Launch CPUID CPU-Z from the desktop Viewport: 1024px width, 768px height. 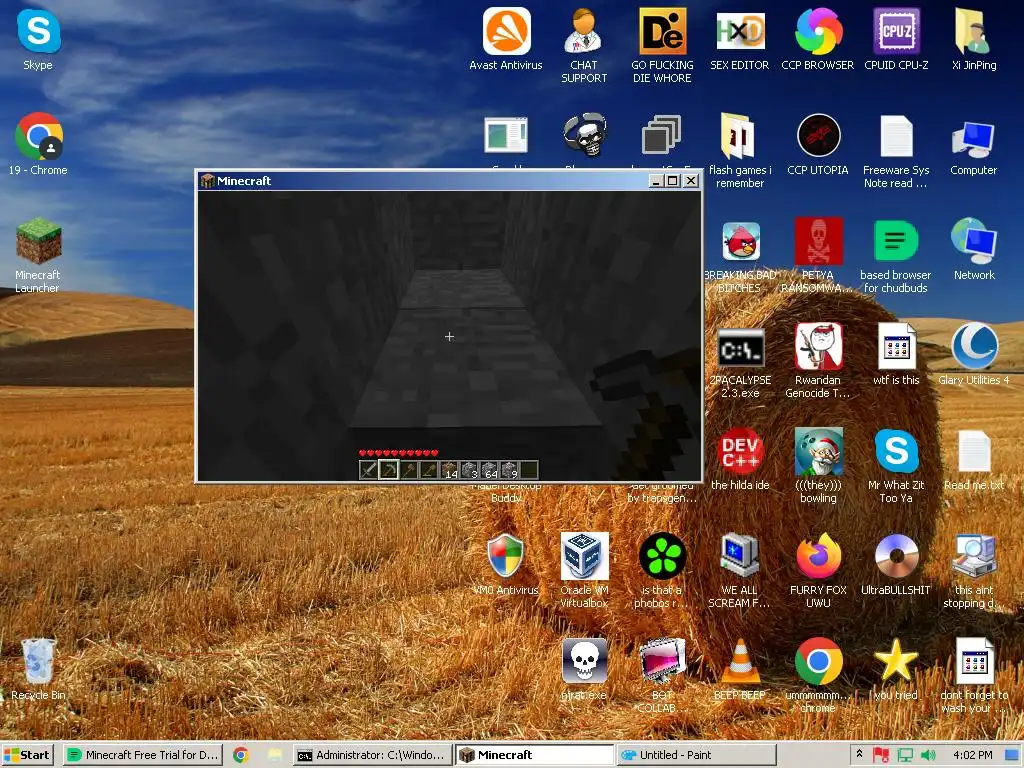896,39
